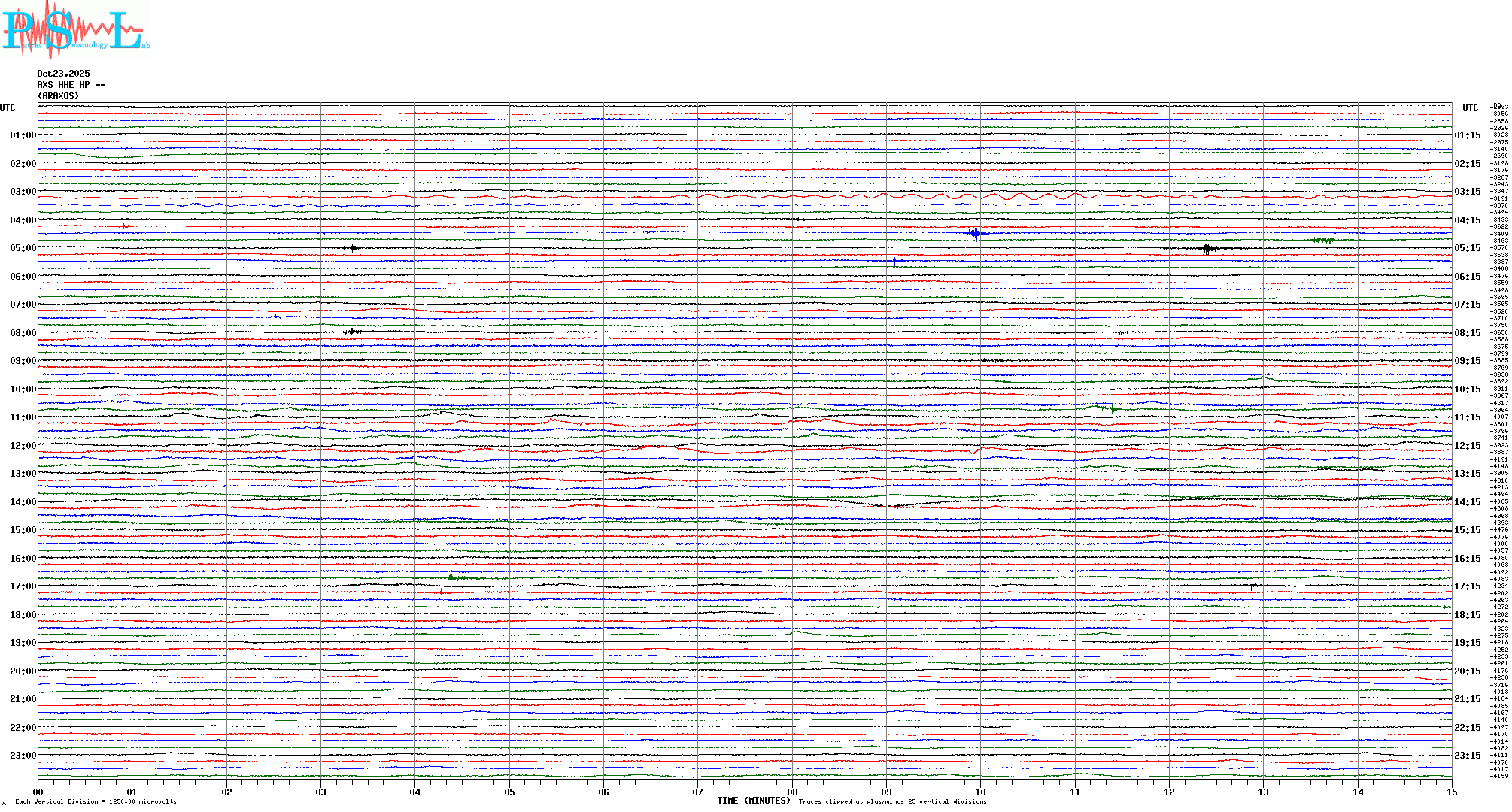
Task: Click minute 10 tick on bottom axis
Action: pos(980,792)
